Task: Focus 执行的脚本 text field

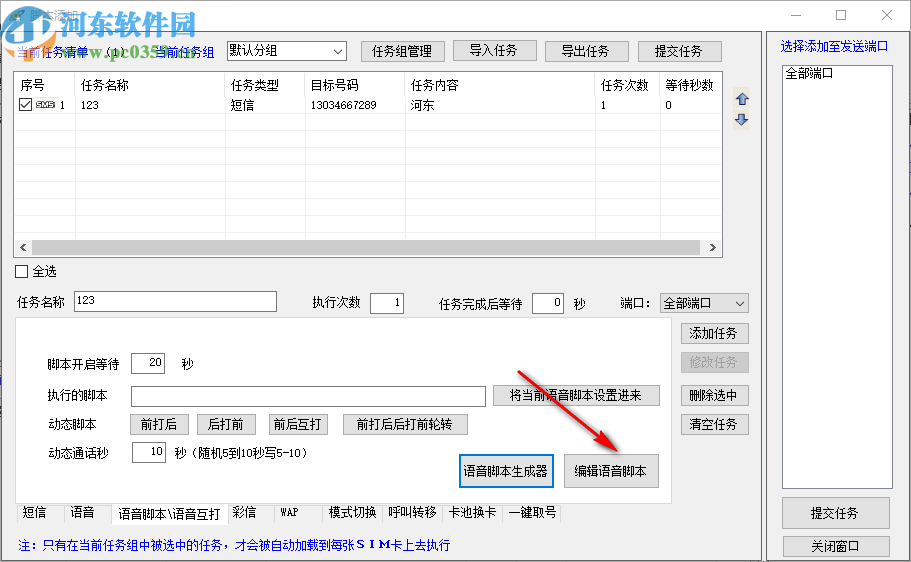Action: coord(309,396)
